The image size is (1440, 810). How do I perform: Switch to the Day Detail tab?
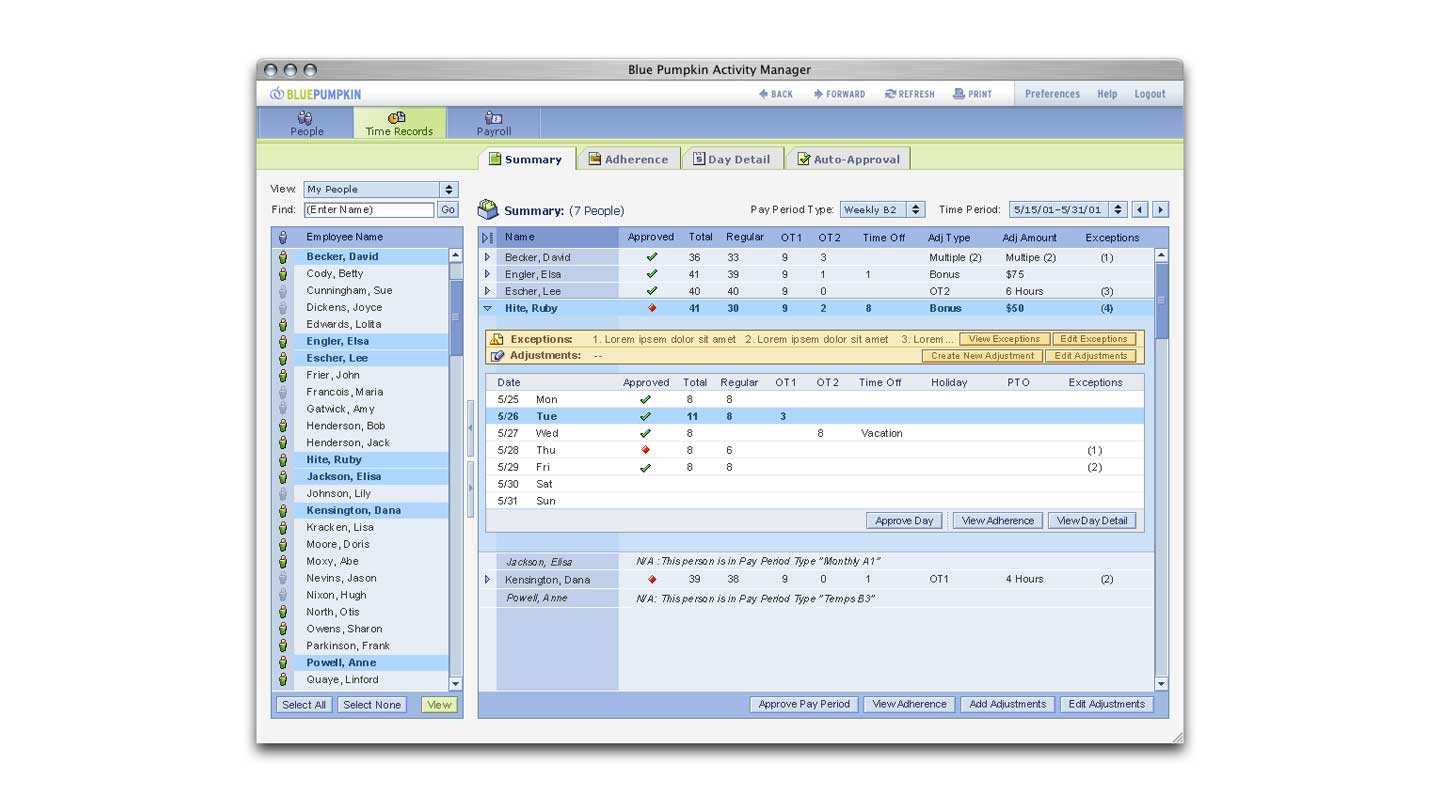pos(732,159)
